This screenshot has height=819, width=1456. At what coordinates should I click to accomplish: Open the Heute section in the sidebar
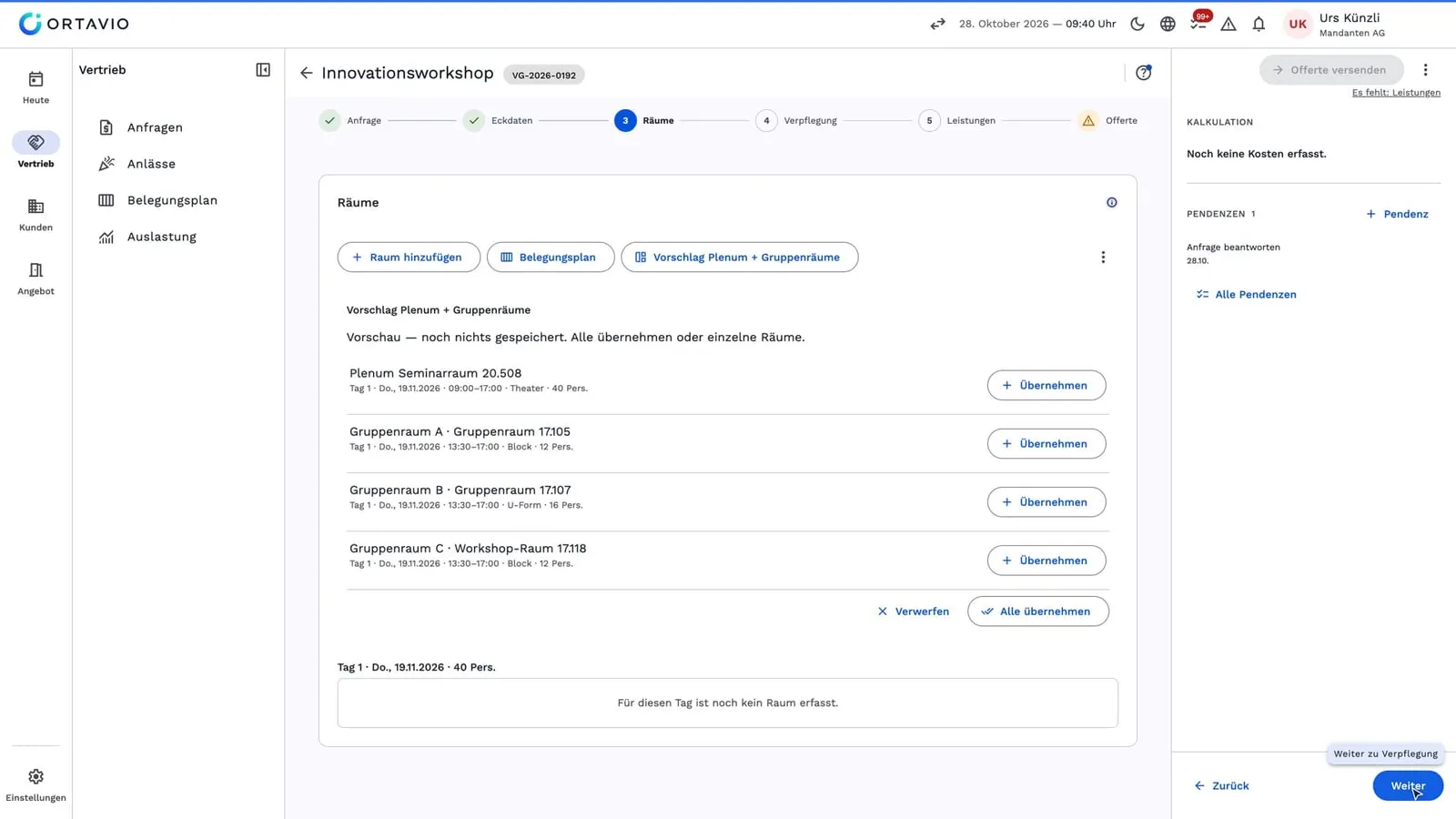click(x=35, y=87)
